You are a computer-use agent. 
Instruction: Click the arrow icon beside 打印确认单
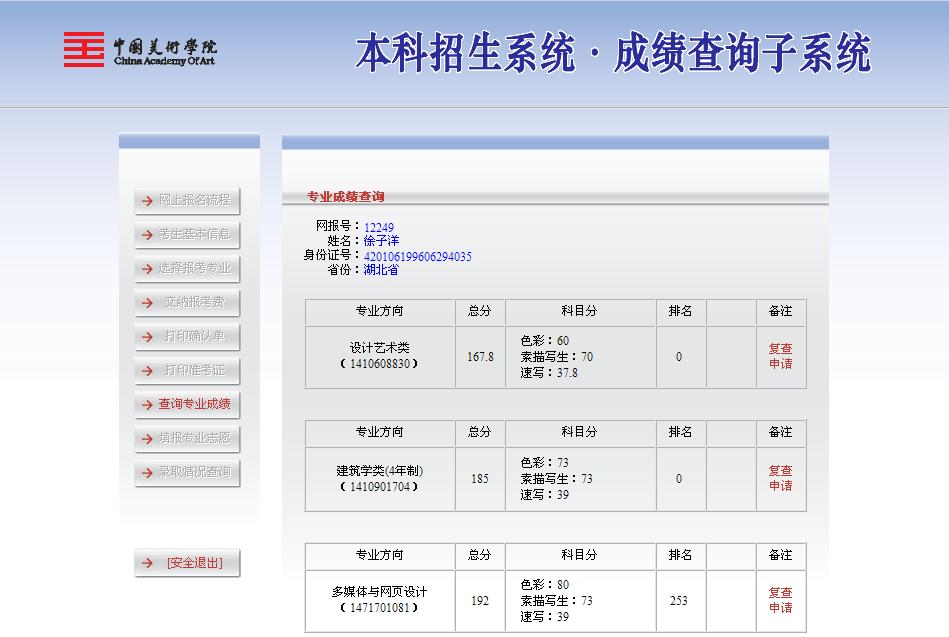pos(147,336)
